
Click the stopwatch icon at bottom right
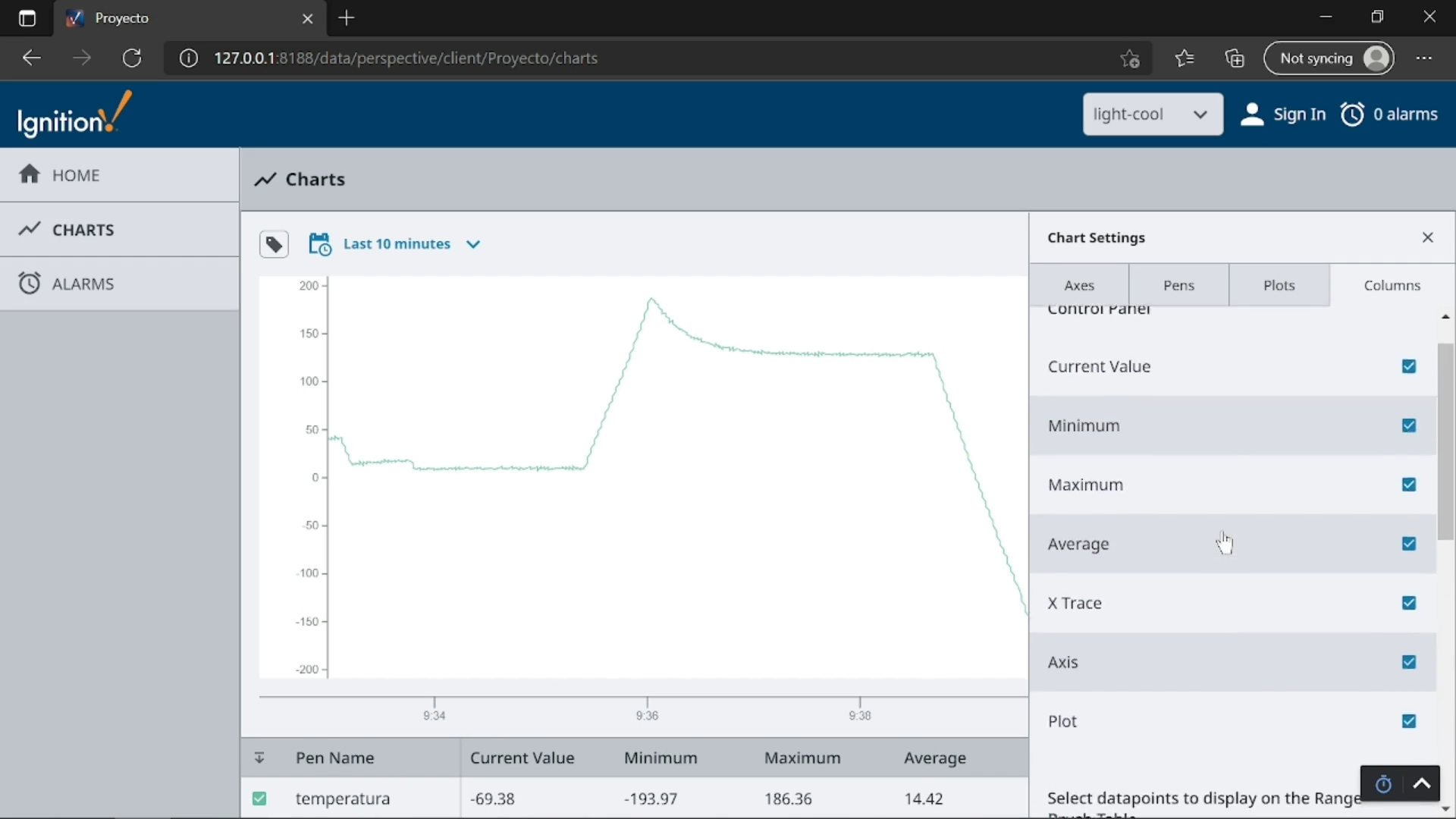1383,784
